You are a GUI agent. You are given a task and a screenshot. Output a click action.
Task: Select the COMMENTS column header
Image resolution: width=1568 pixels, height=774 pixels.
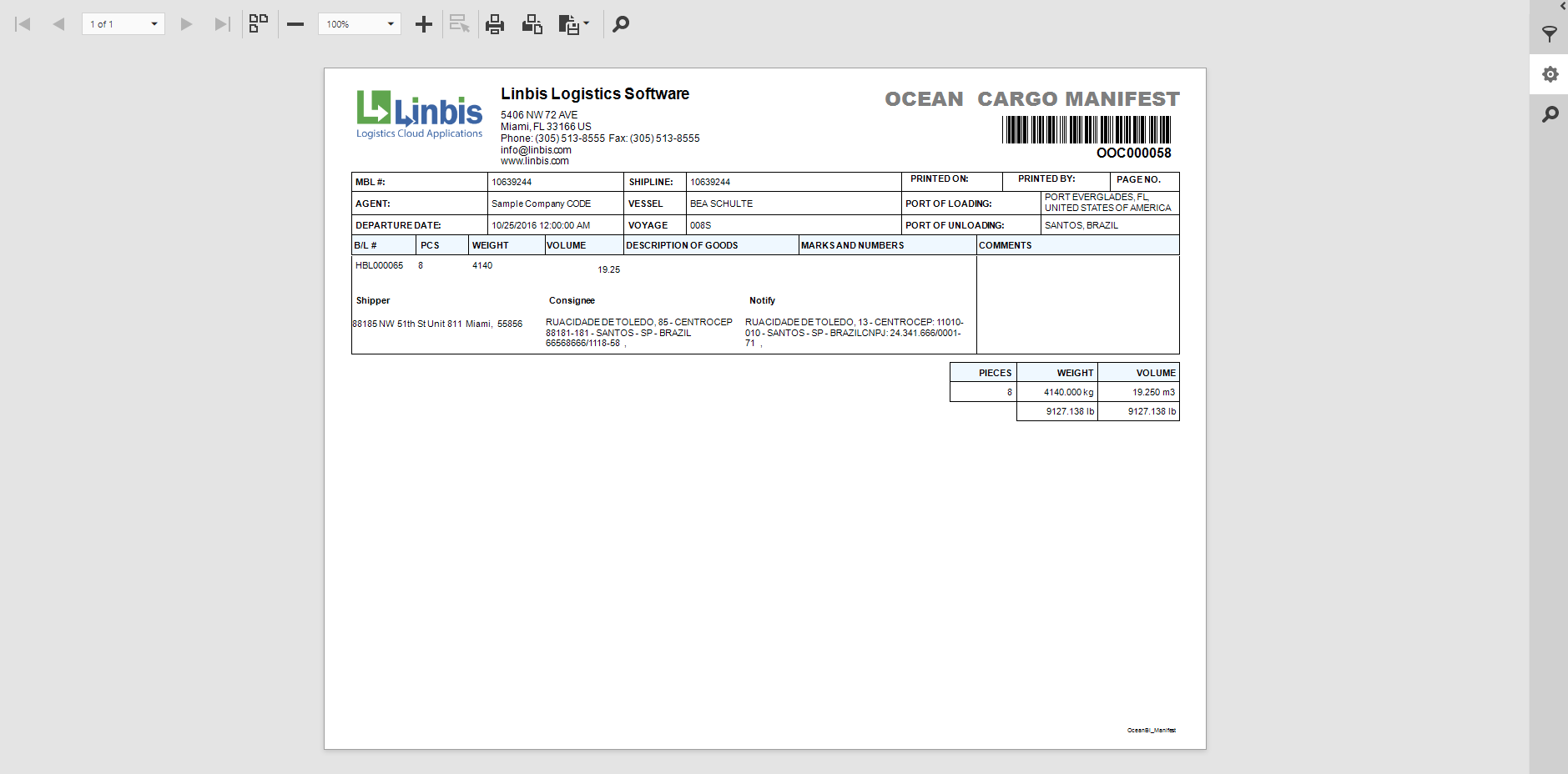(1005, 245)
